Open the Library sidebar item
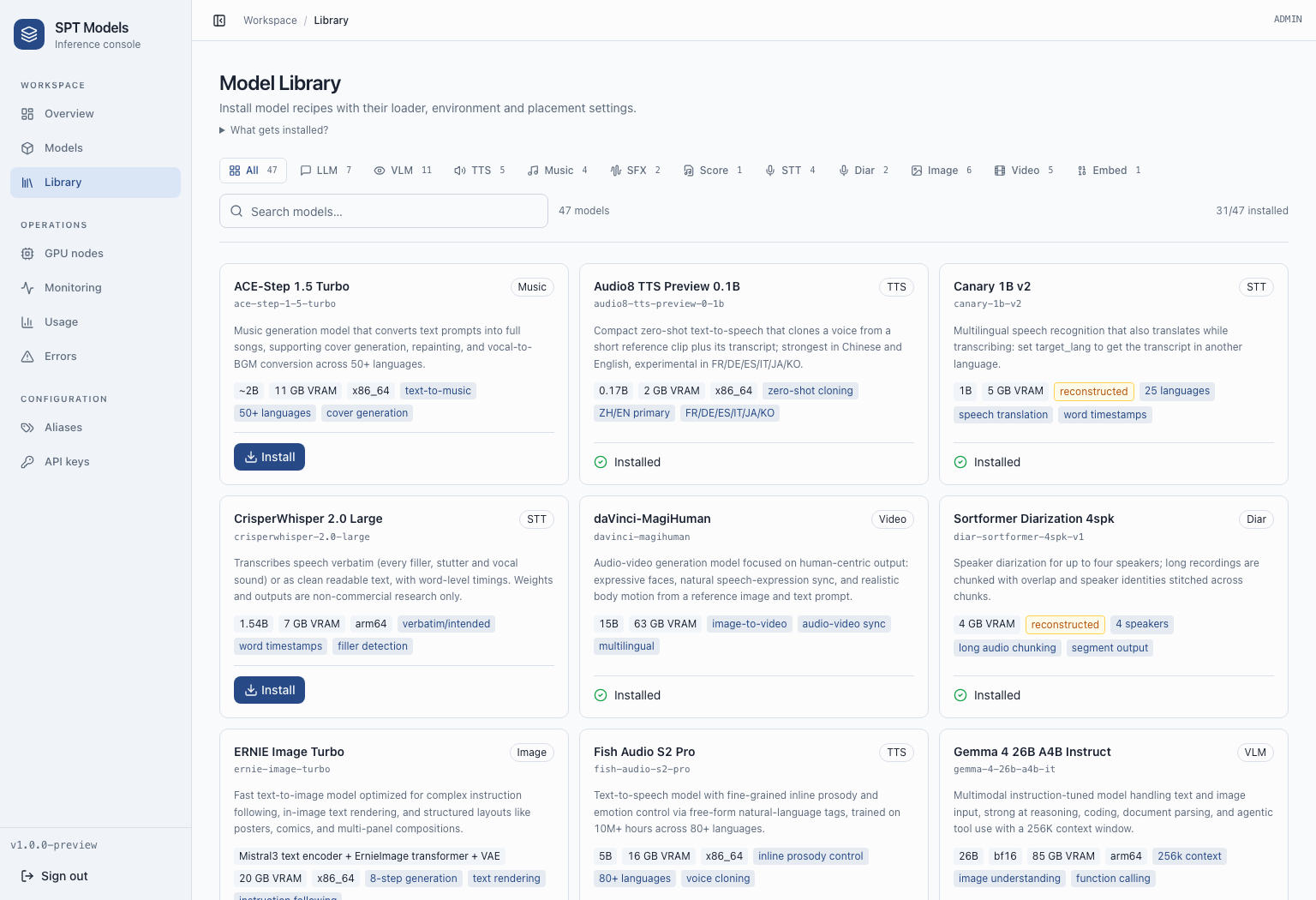1316x900 pixels. tap(95, 183)
